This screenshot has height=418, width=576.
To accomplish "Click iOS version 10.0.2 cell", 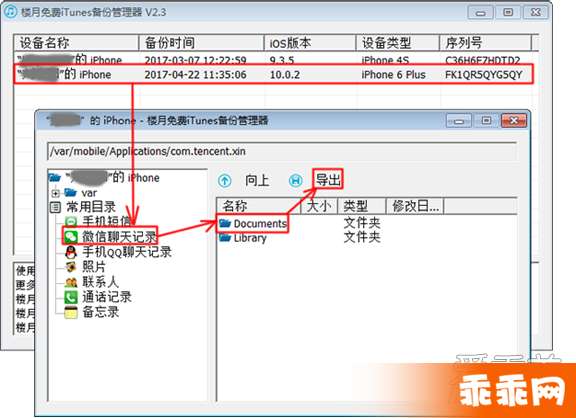I will [x=285, y=75].
